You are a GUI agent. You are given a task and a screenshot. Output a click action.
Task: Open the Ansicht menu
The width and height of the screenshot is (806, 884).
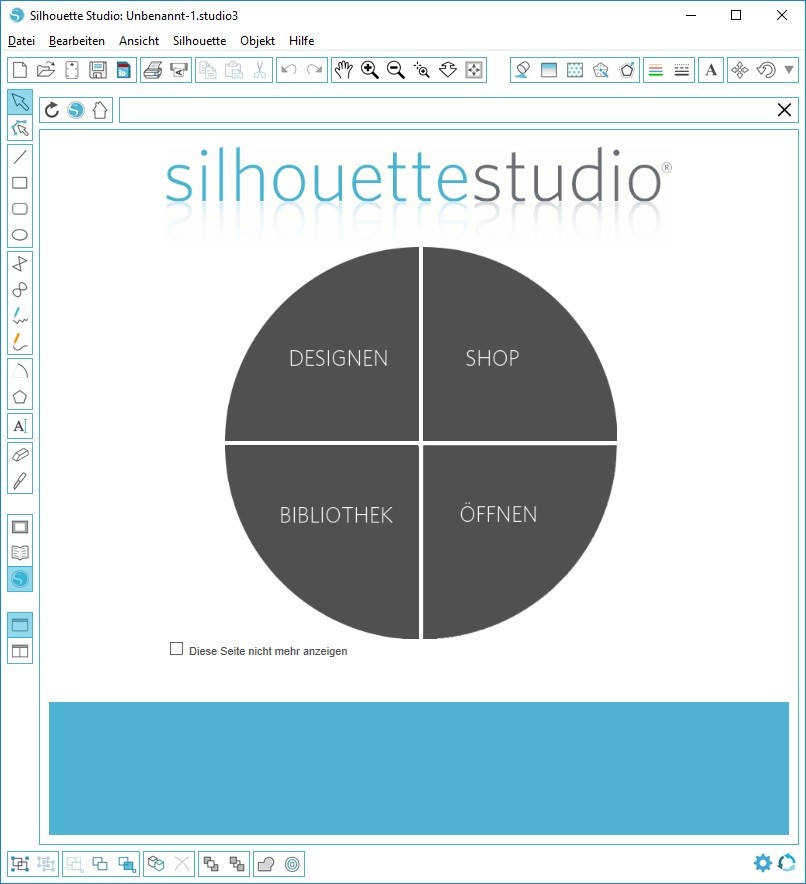tap(139, 41)
